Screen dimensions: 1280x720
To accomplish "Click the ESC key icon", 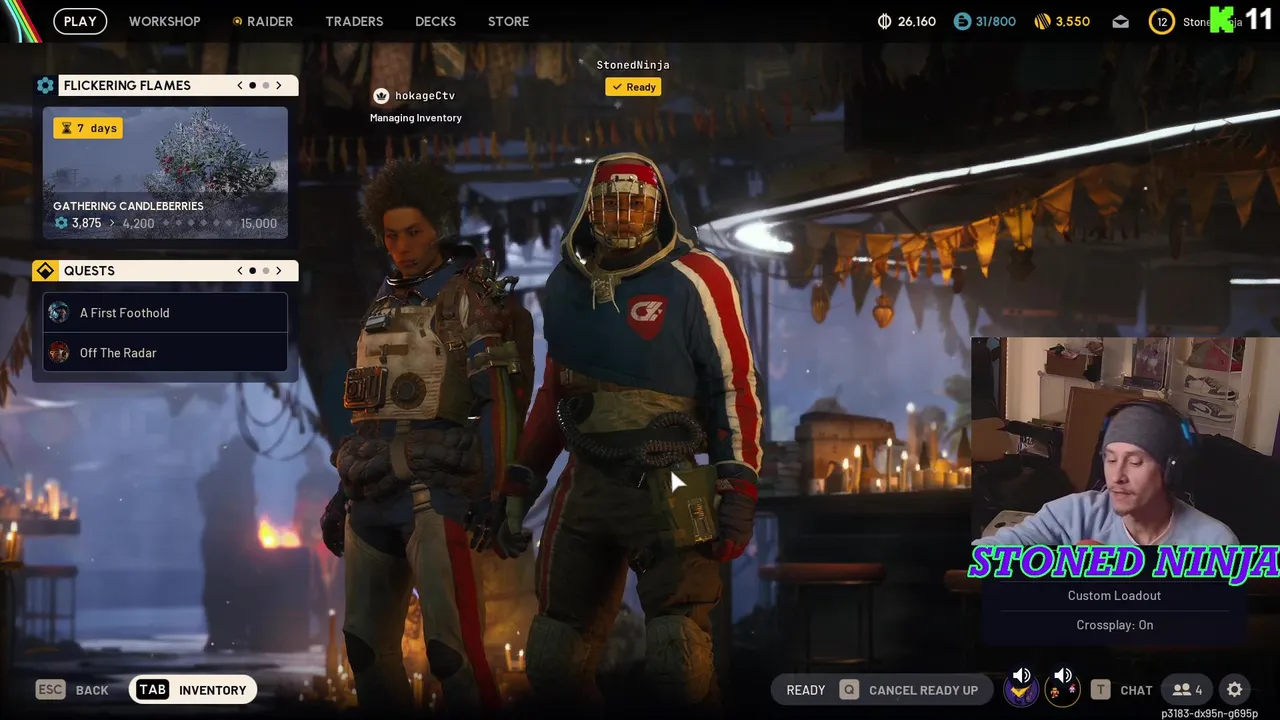I will pyautogui.click(x=50, y=689).
